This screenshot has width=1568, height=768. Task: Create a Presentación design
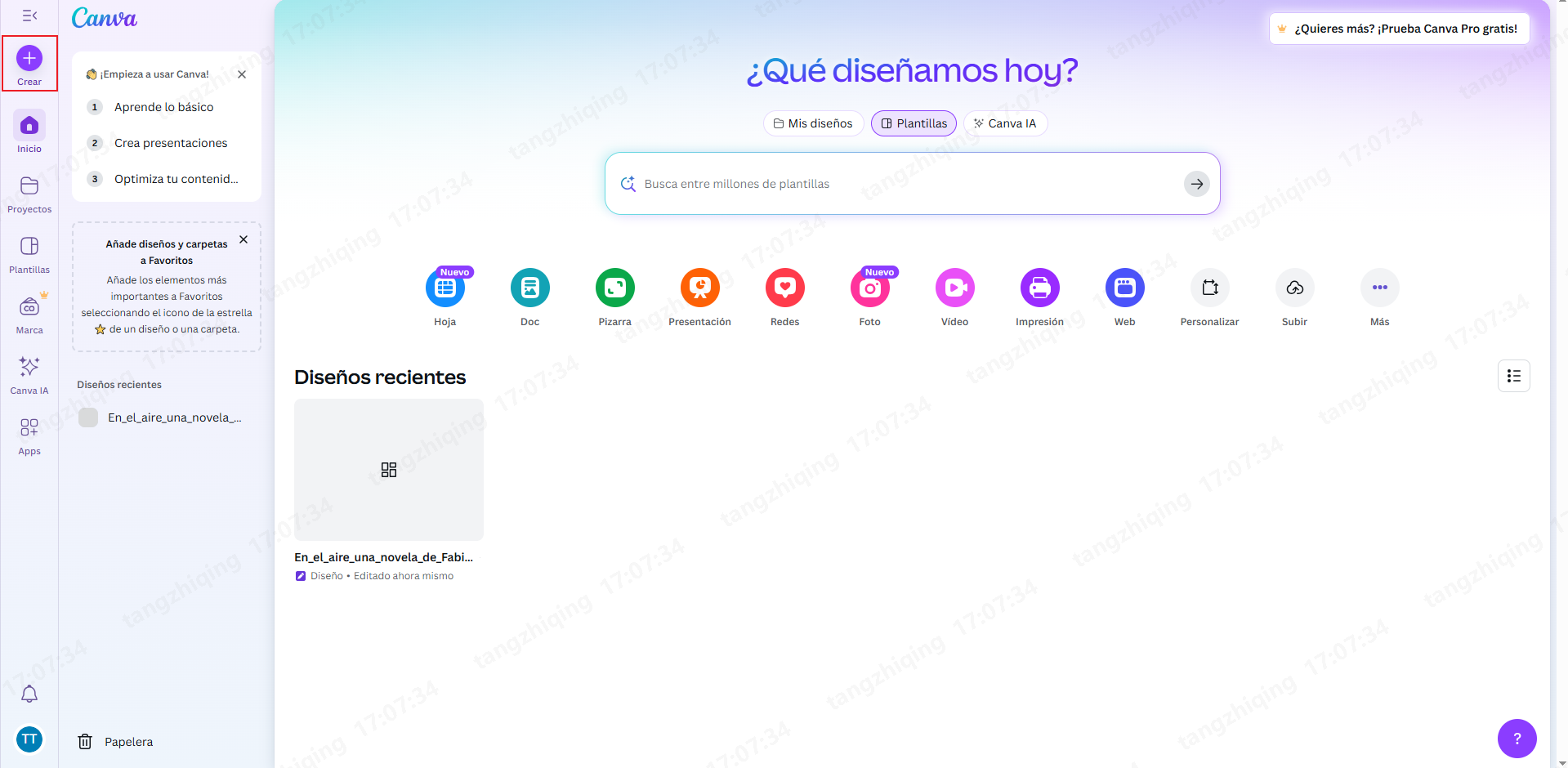pos(700,288)
